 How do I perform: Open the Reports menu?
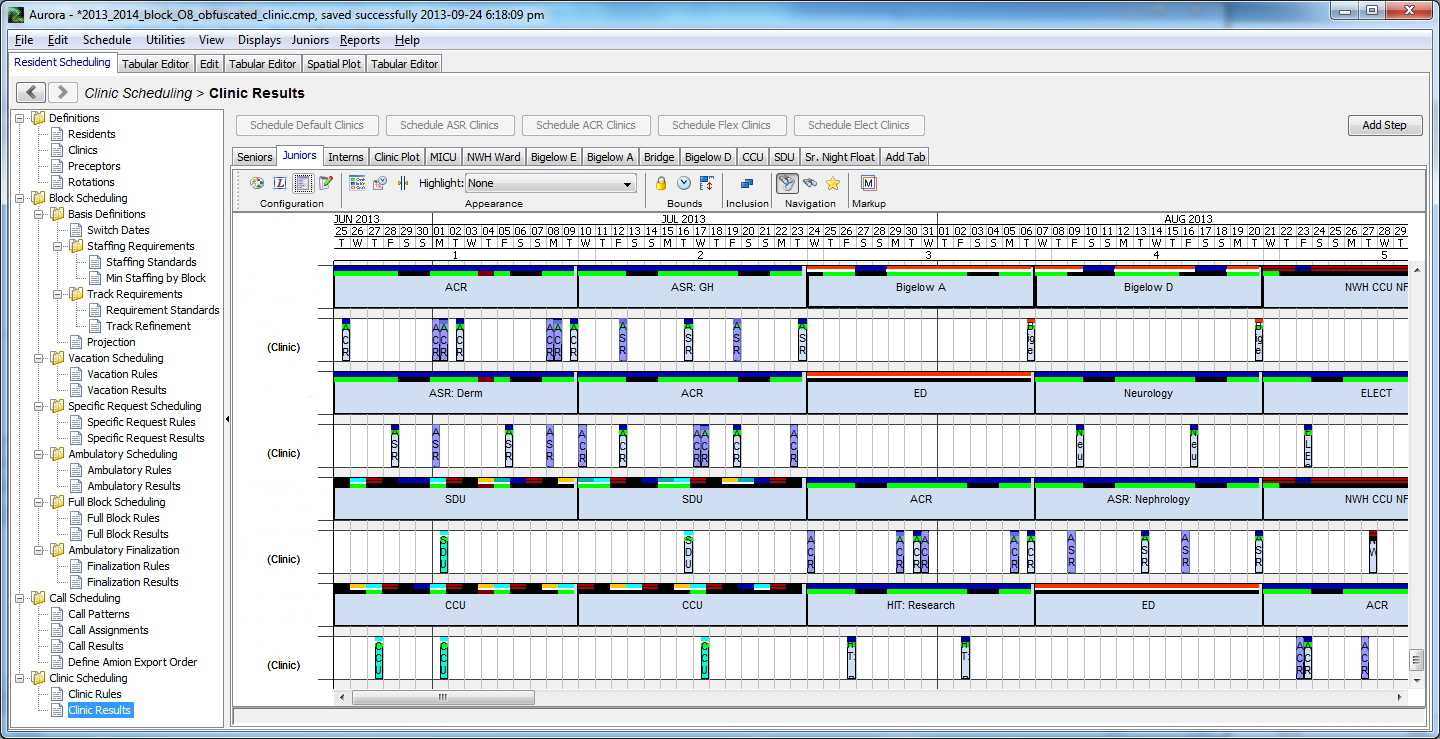pos(359,40)
